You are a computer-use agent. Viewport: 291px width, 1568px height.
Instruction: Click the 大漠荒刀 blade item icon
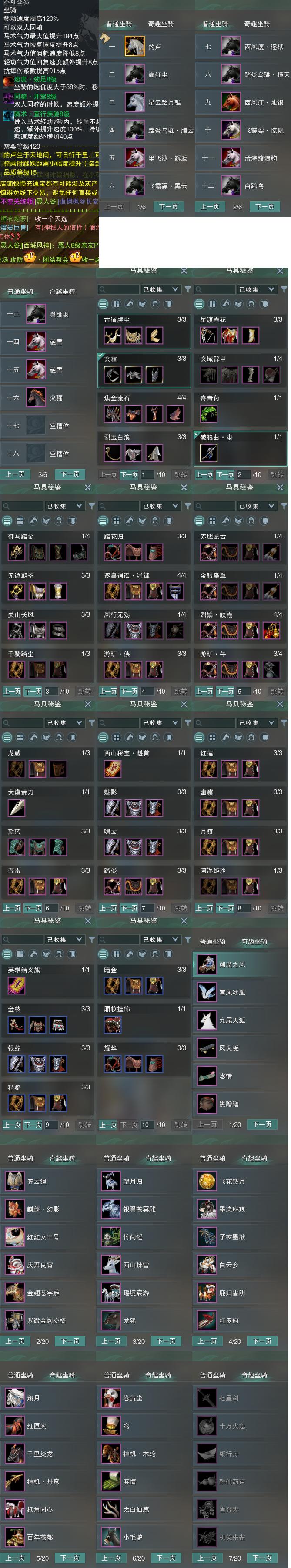coord(17,808)
